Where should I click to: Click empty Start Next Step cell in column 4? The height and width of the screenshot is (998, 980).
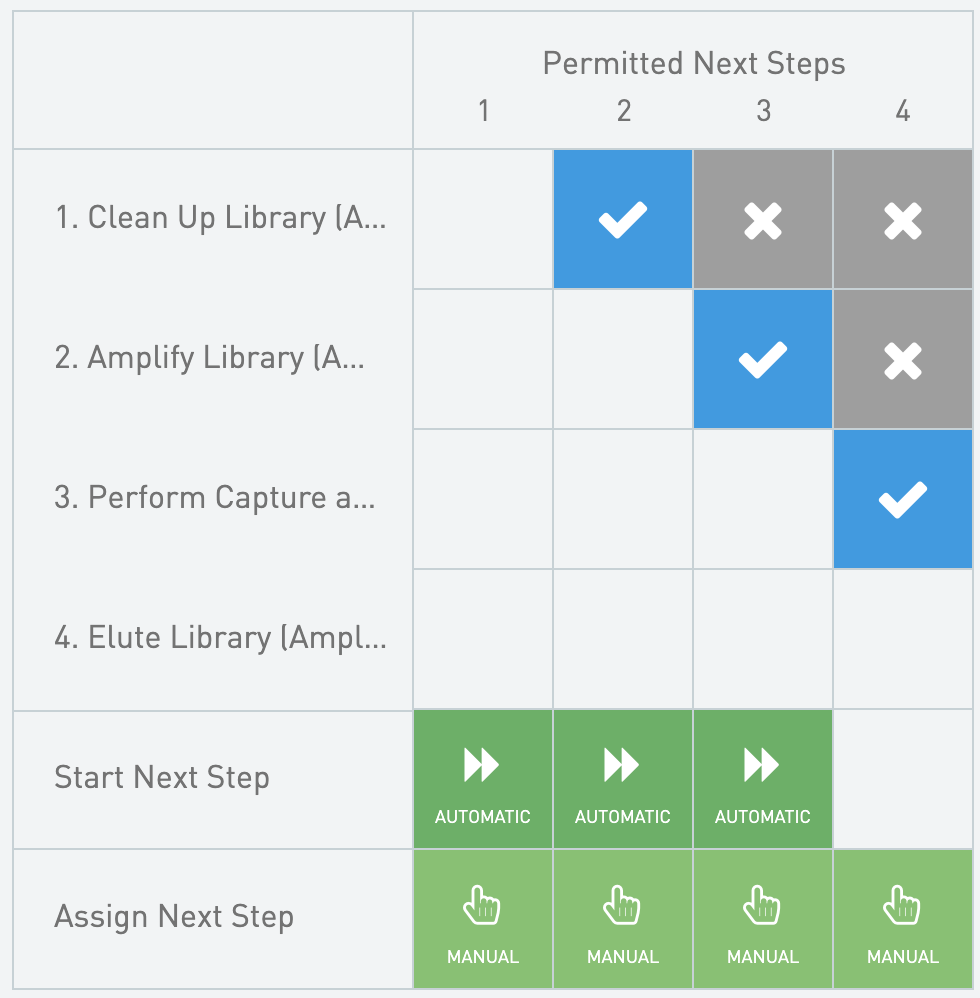902,779
